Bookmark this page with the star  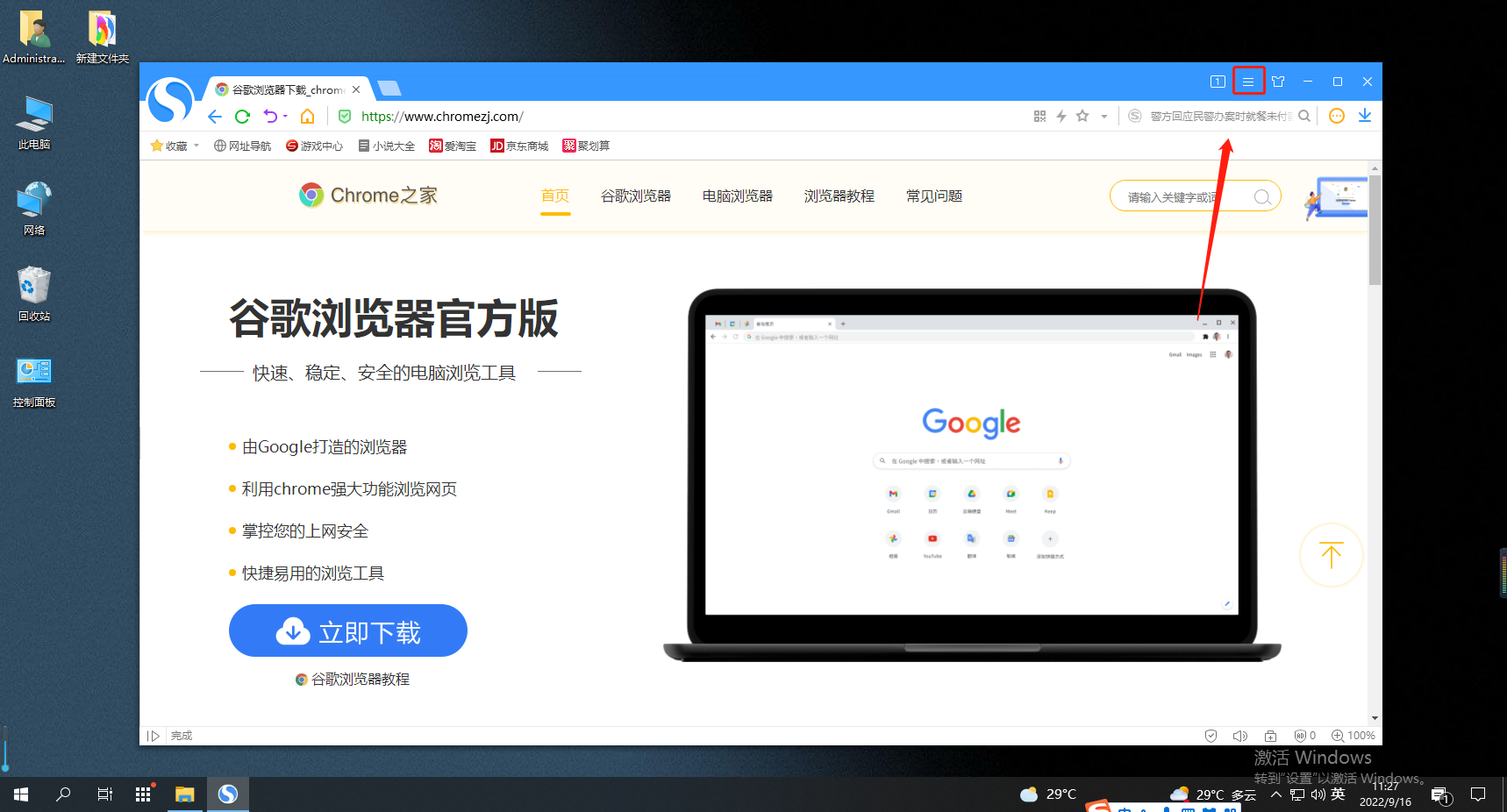pyautogui.click(x=1082, y=116)
